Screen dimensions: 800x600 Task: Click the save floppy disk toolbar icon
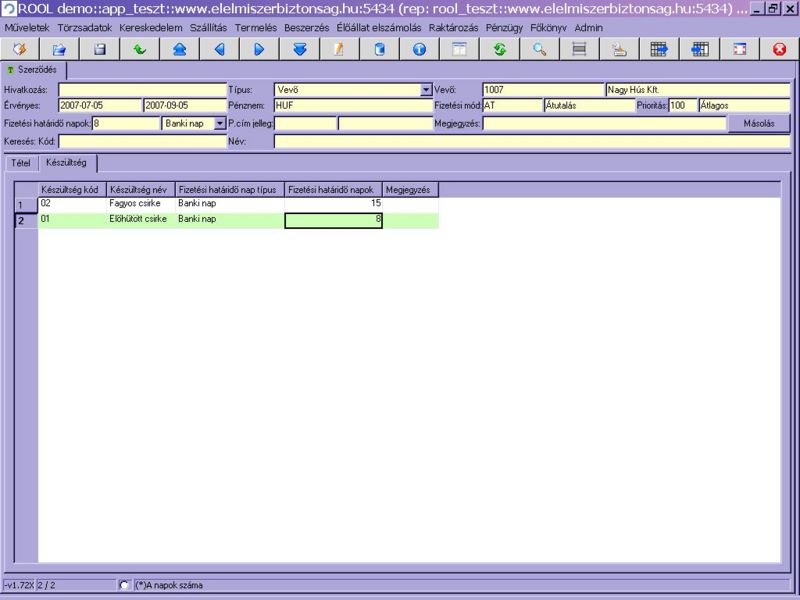pyautogui.click(x=99, y=49)
